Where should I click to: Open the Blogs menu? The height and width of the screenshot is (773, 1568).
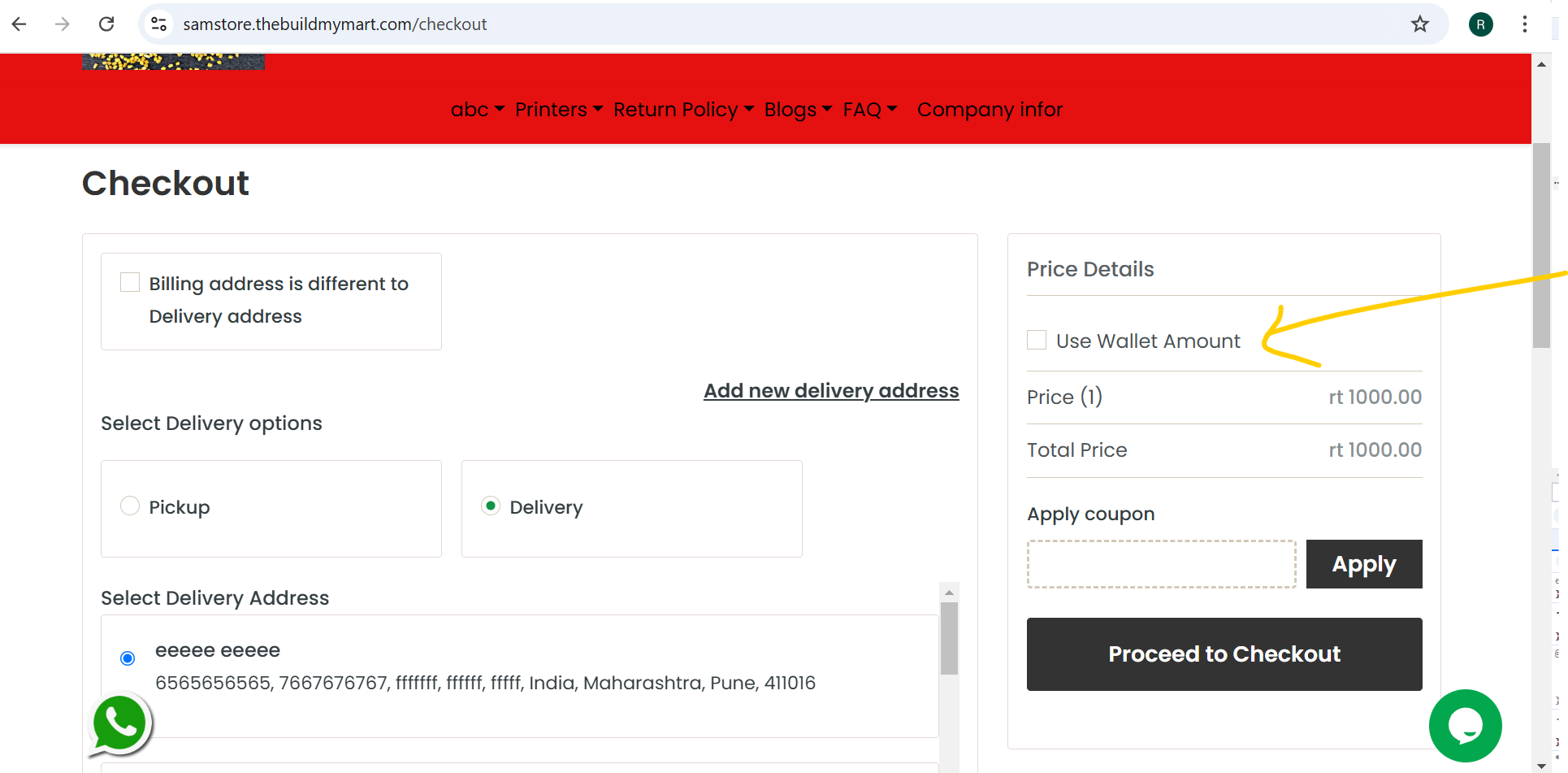798,110
